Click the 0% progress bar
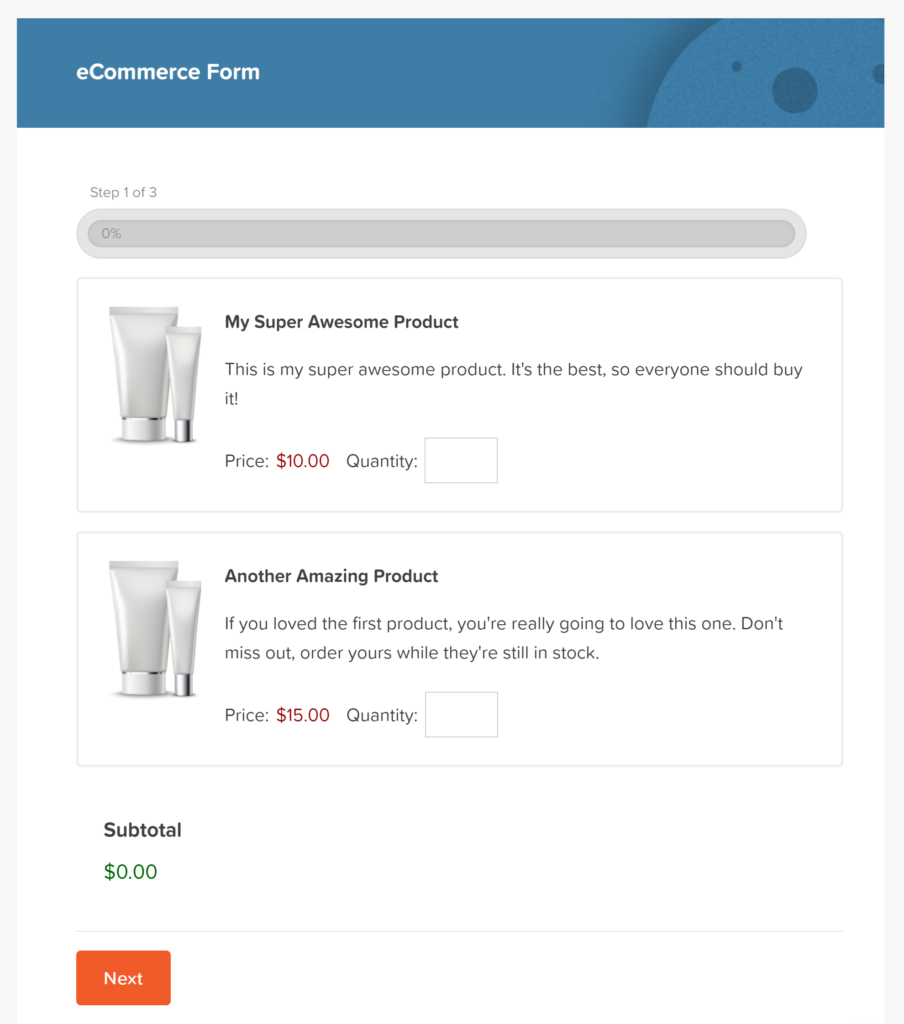 (440, 233)
